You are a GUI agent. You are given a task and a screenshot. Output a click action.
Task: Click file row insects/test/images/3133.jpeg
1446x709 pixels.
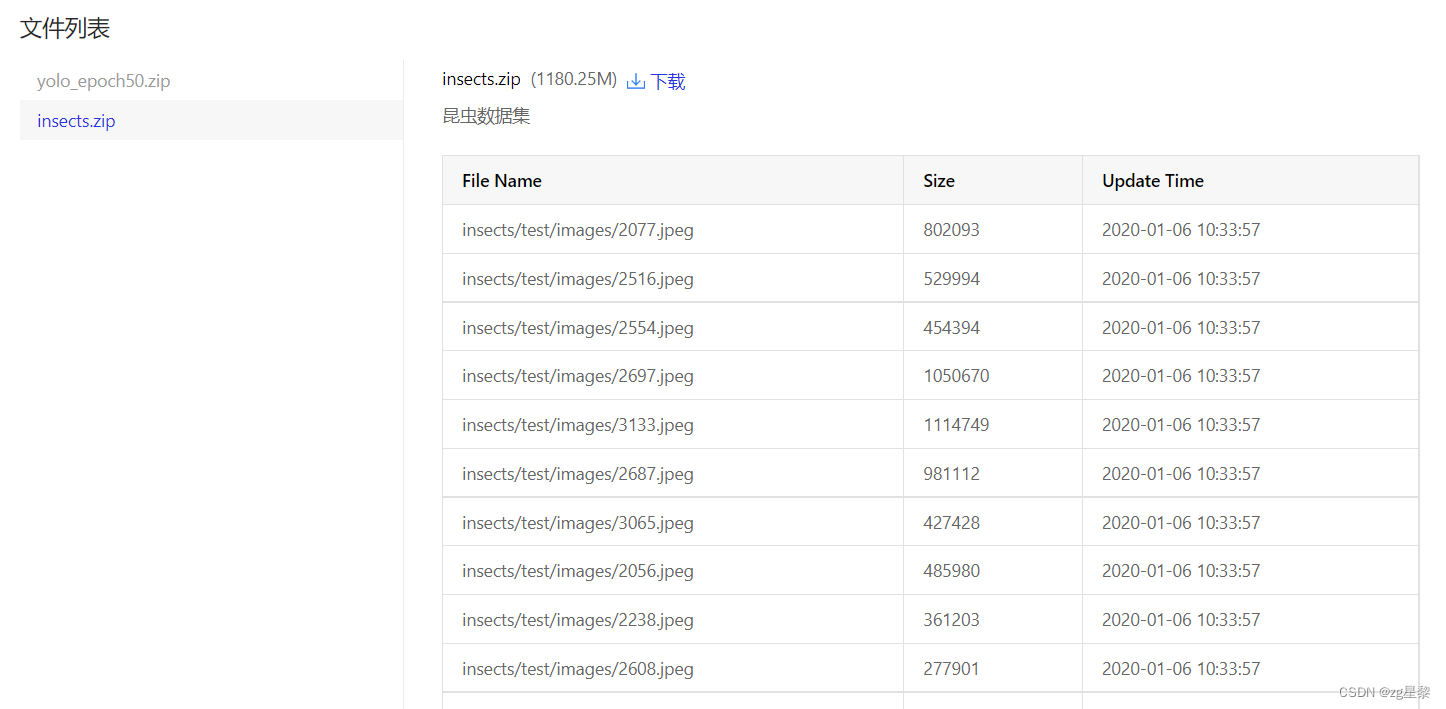coord(930,425)
